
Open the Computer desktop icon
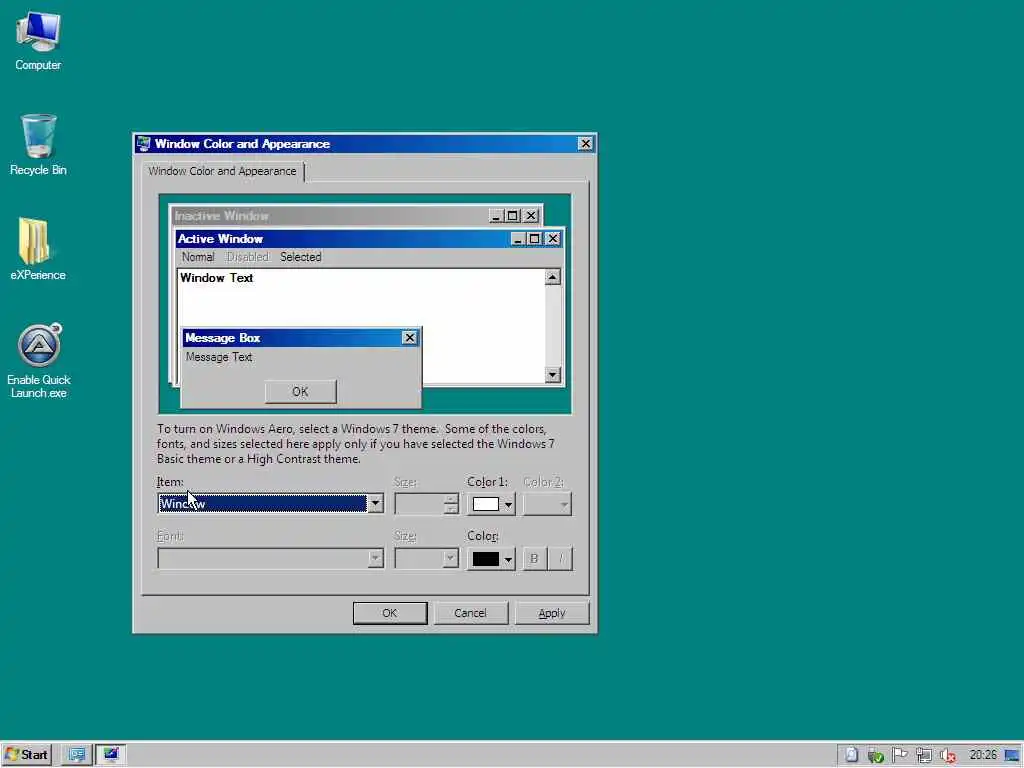[x=38, y=40]
